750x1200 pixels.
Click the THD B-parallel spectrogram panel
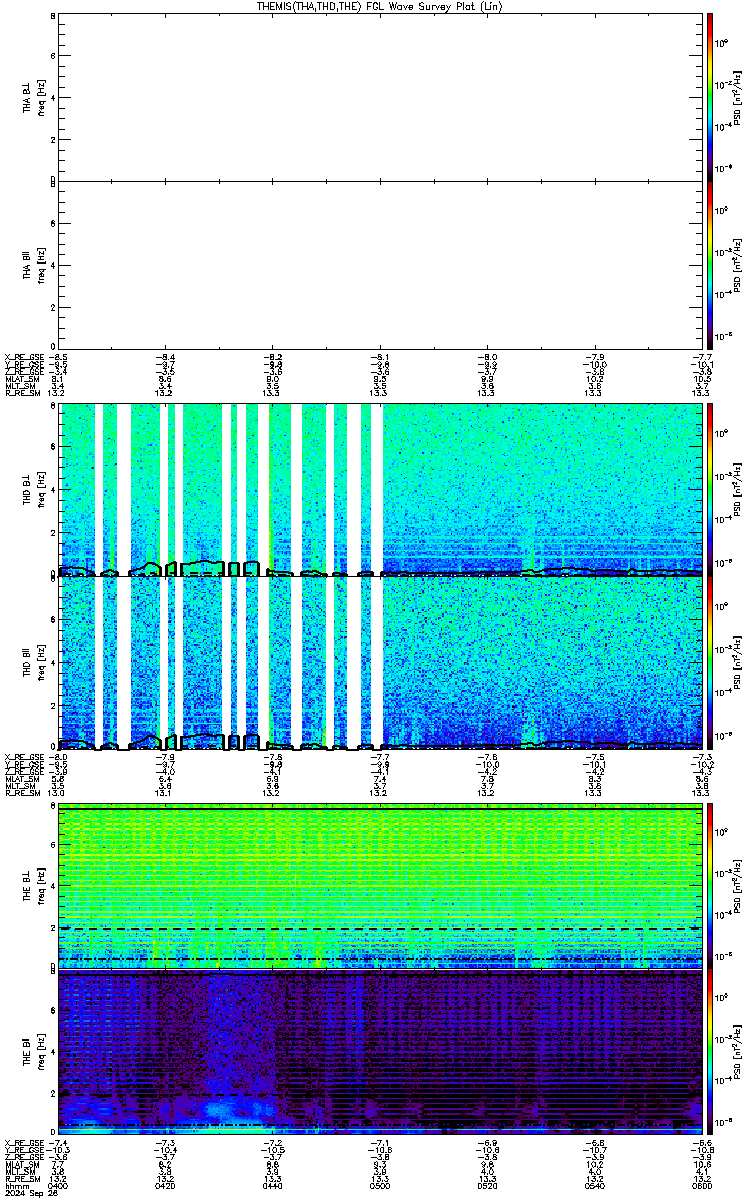(379, 663)
